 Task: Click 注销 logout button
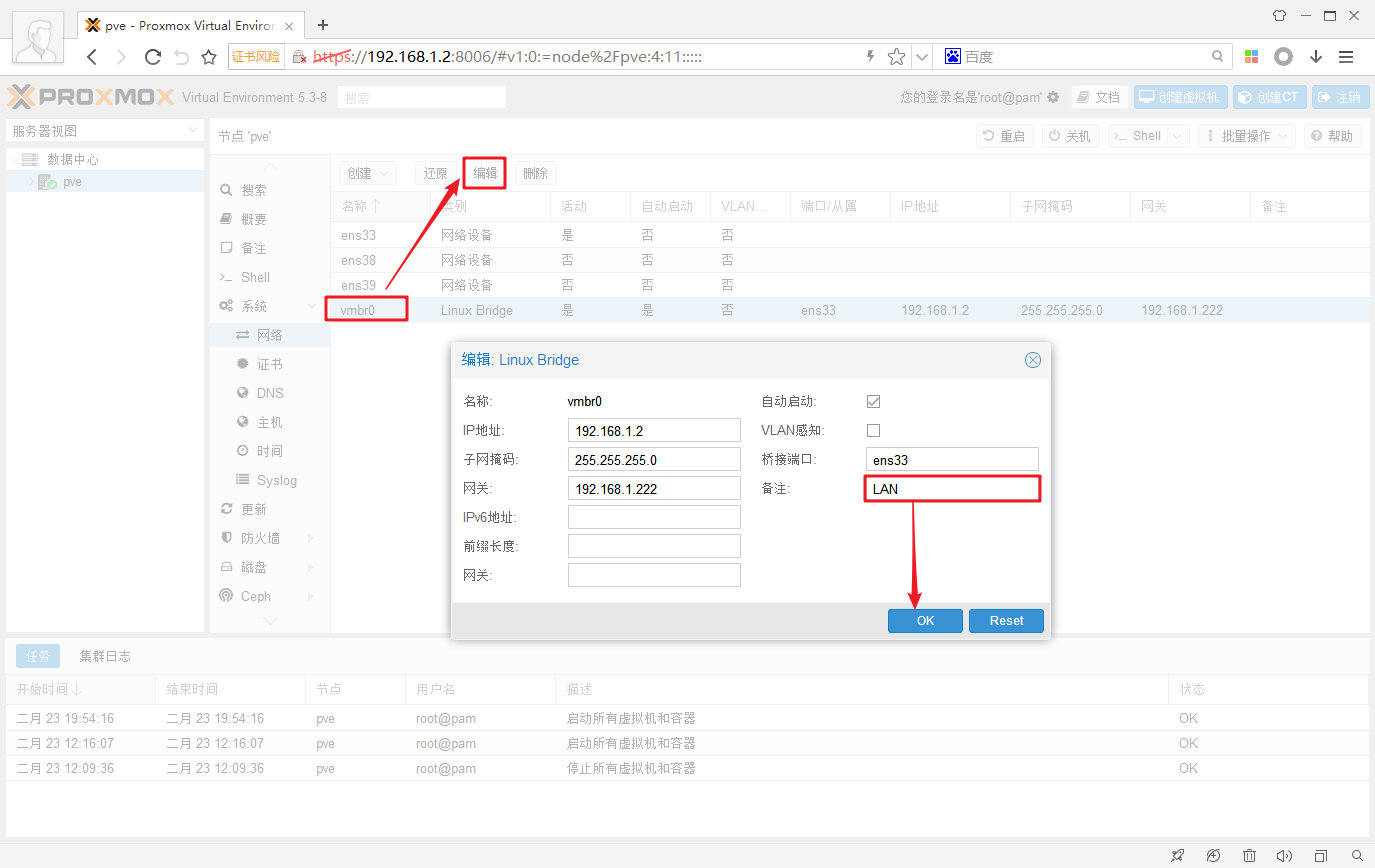click(x=1340, y=97)
